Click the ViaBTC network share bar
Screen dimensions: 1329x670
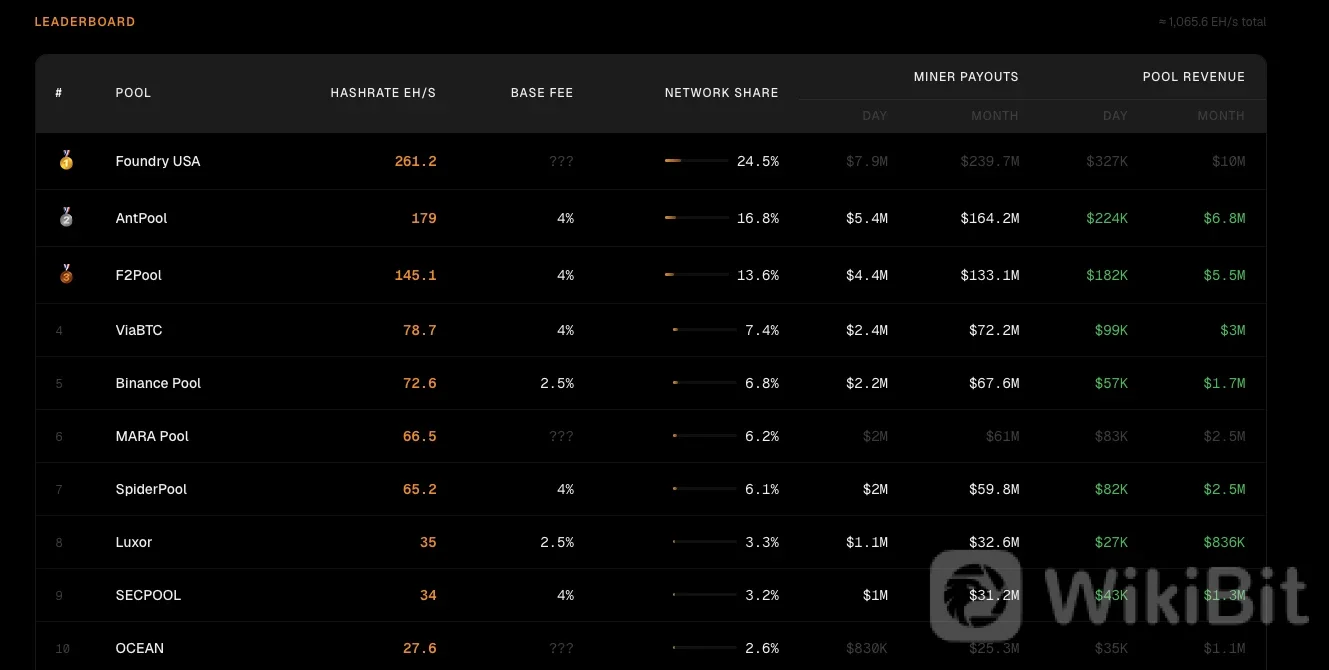705,330
